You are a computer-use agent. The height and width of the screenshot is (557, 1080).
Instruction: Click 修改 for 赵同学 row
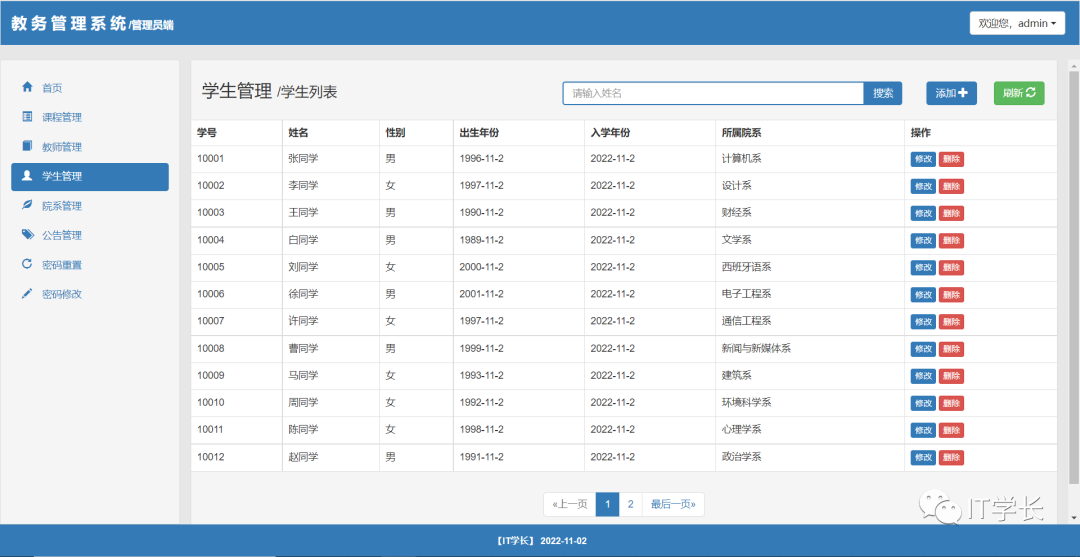(923, 457)
